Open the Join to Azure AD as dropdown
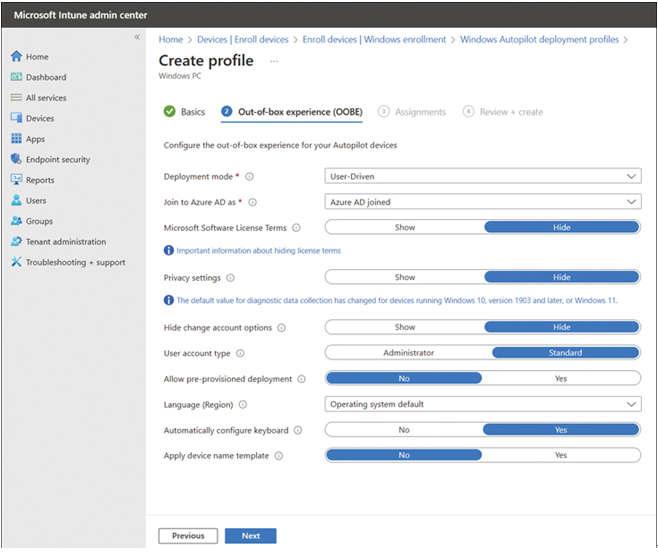This screenshot has height=552, width=658. [483, 202]
